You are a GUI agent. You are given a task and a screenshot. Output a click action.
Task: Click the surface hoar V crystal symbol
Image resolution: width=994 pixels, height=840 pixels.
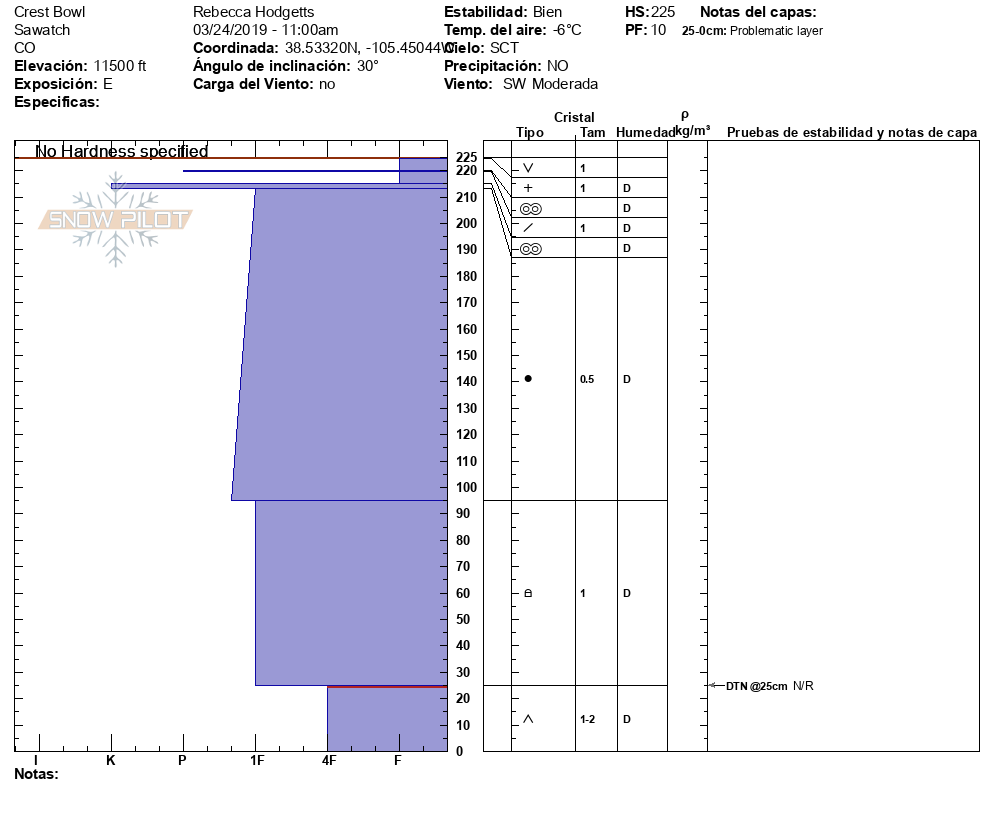coord(528,168)
